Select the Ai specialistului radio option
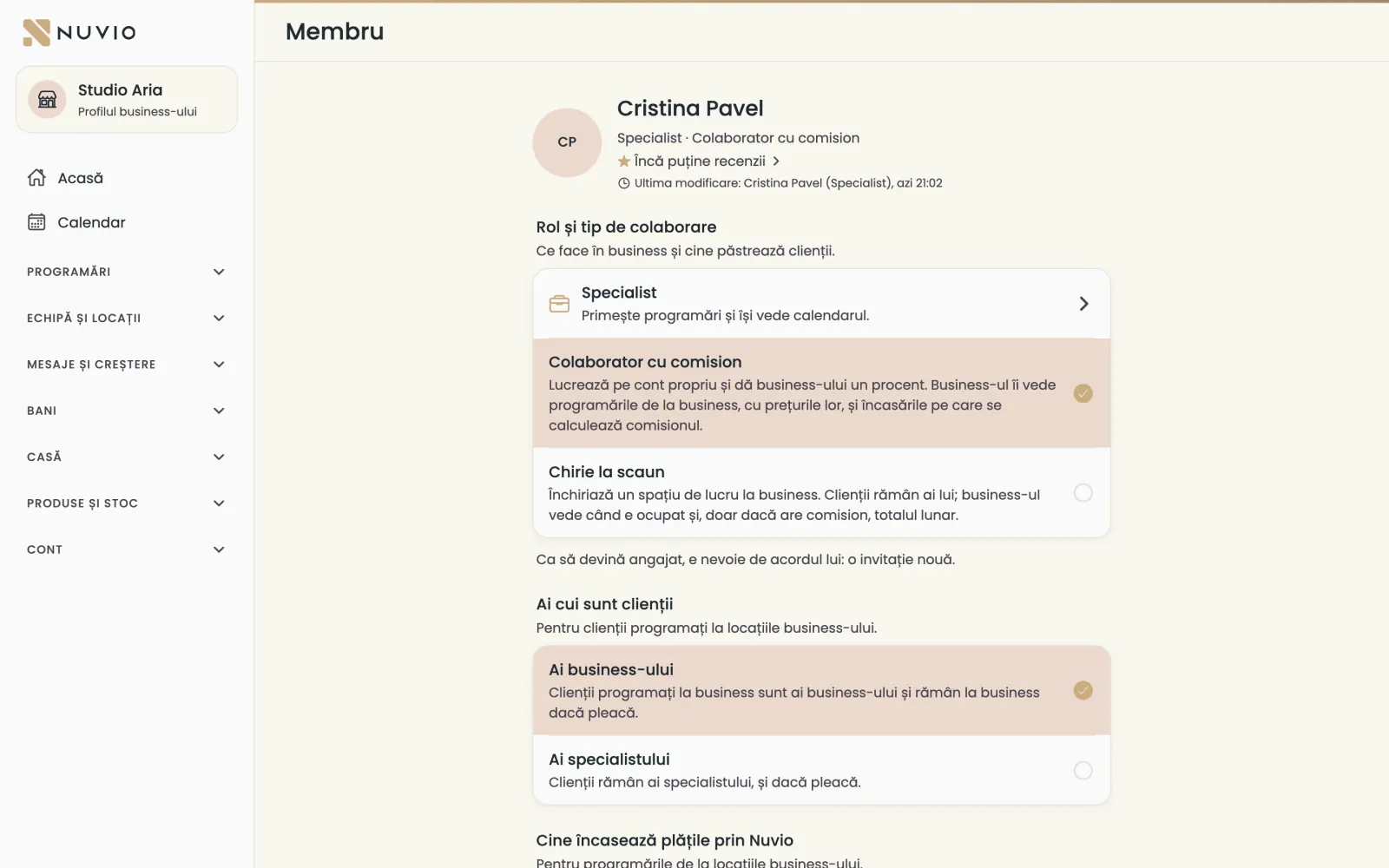Viewport: 1389px width, 868px height. (1083, 770)
